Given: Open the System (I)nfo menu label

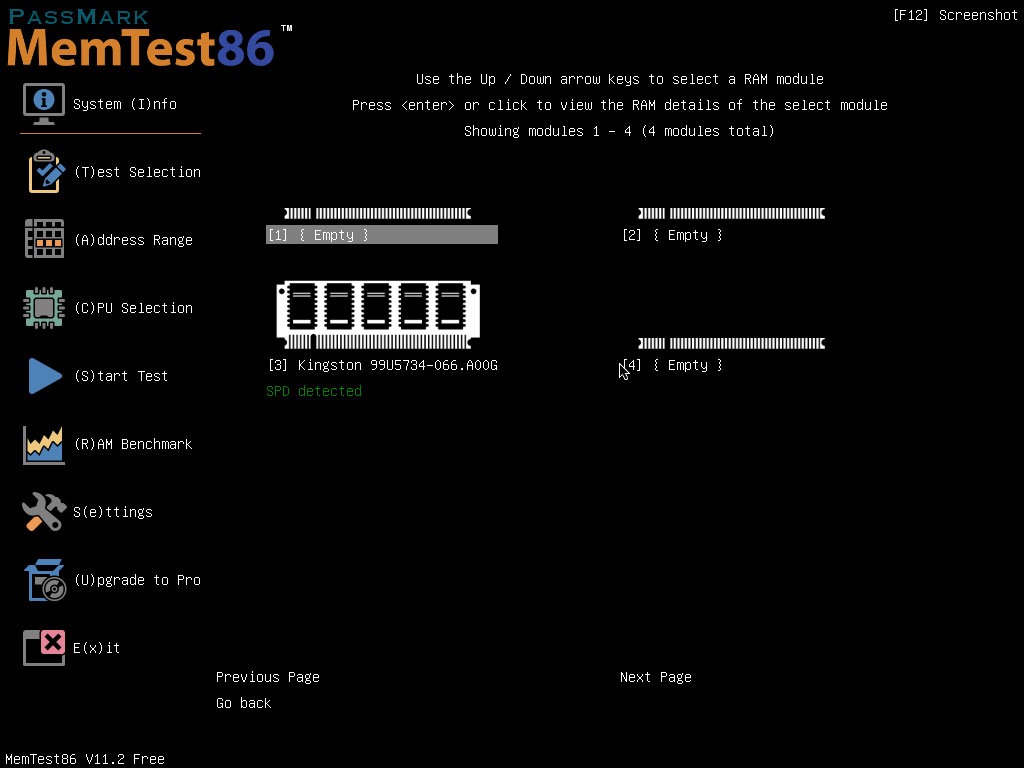Looking at the screenshot, I should (x=125, y=104).
